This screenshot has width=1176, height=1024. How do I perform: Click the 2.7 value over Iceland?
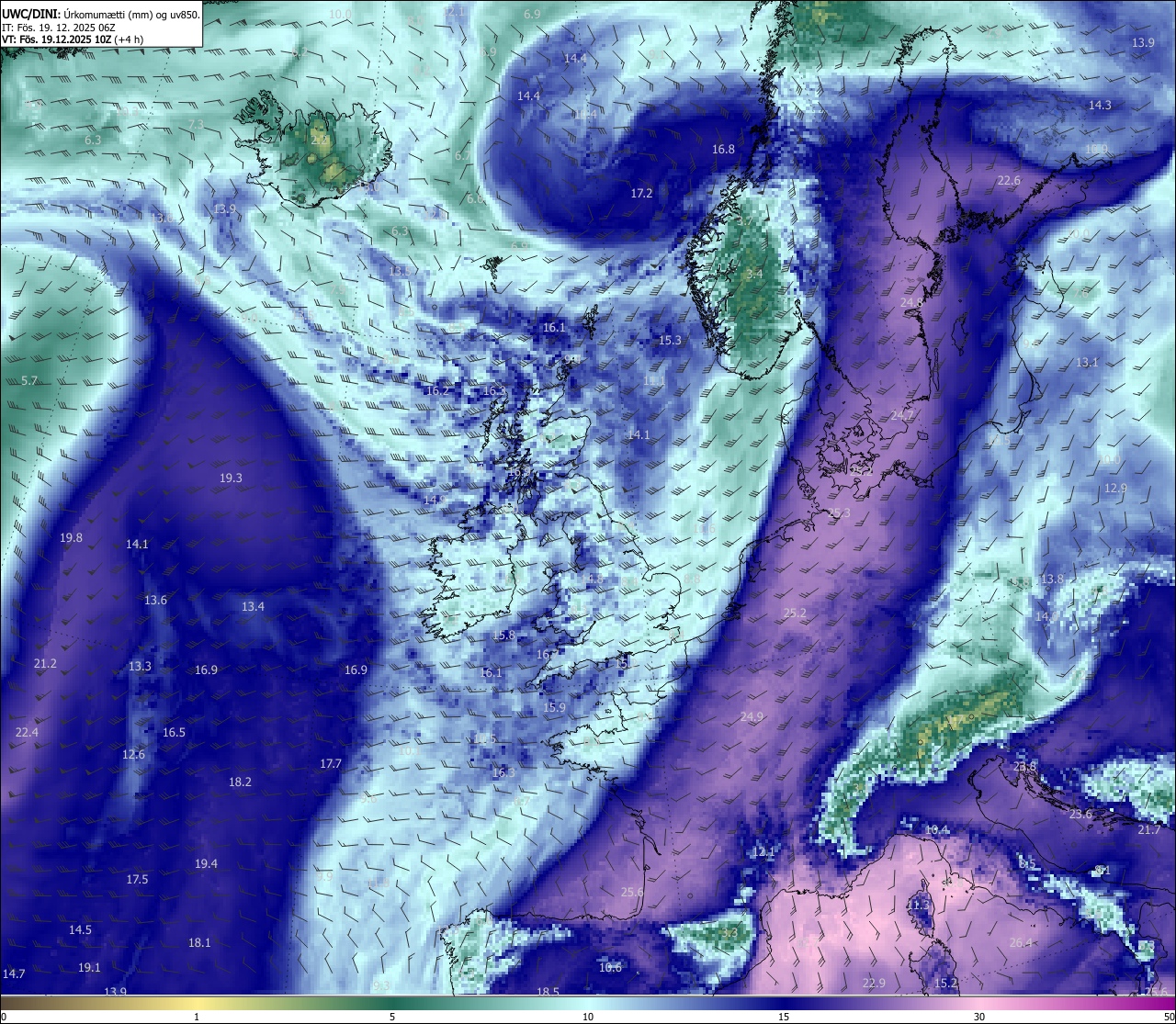pos(320,140)
